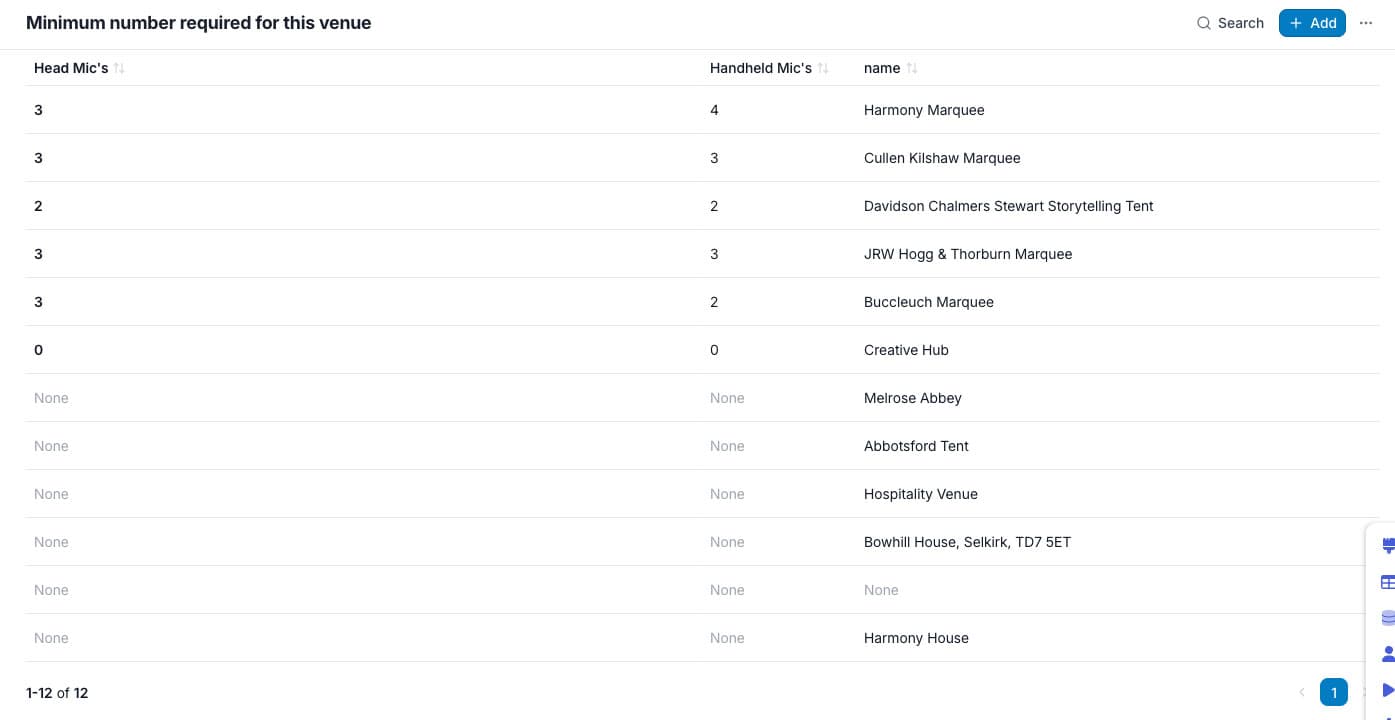The image size is (1395, 720).
Task: Sort by name column arrows
Action: click(912, 68)
